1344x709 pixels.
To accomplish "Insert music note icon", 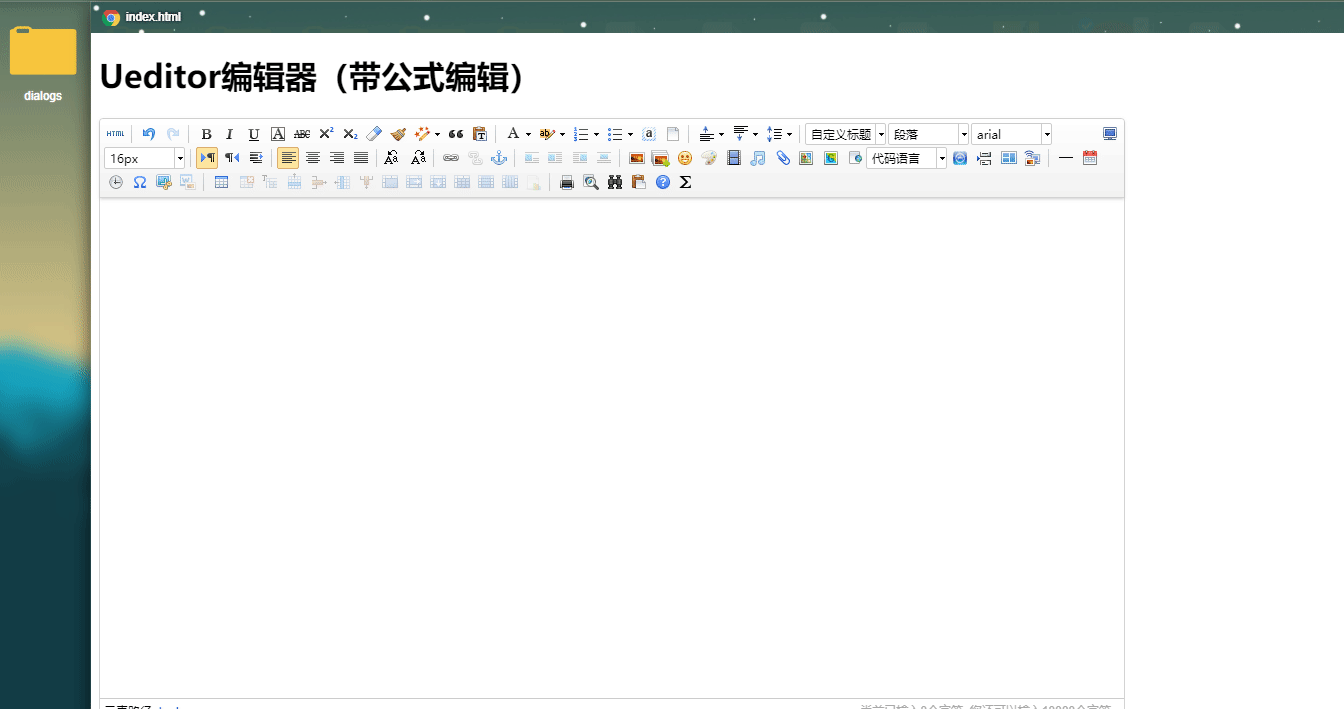I will click(x=758, y=158).
